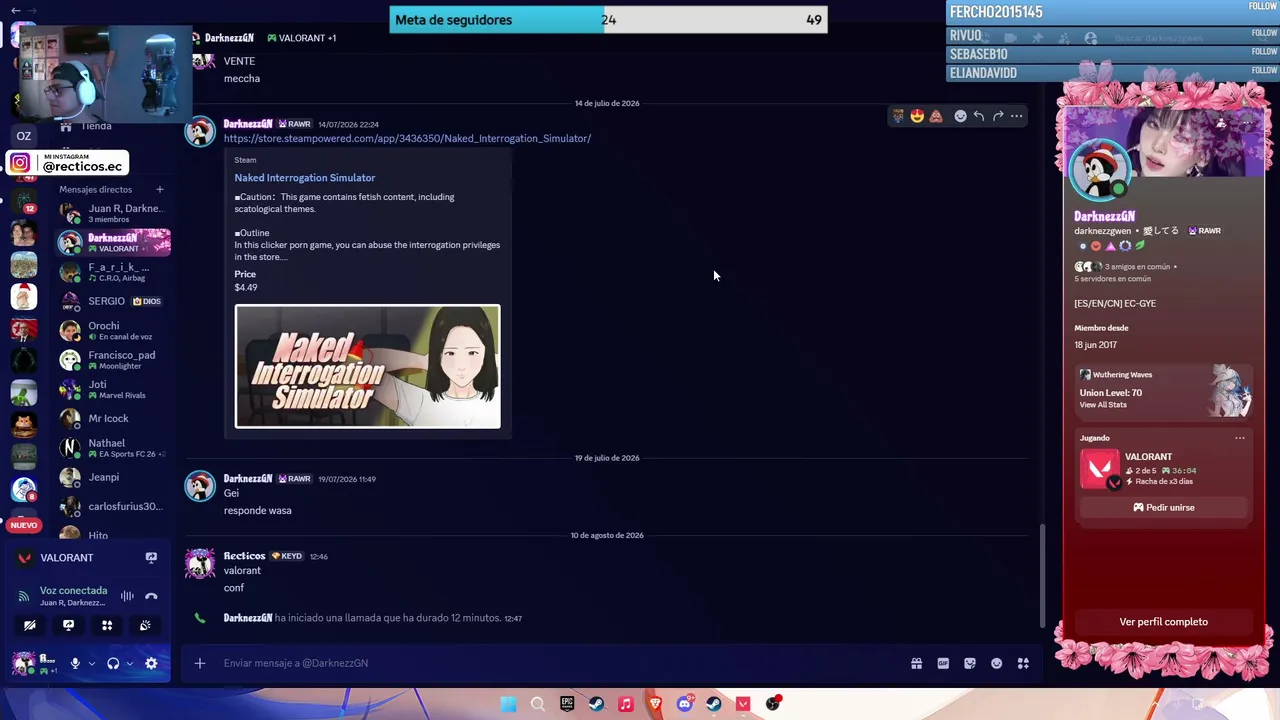
Task: Share your screen from the voice panel
Action: (68, 625)
